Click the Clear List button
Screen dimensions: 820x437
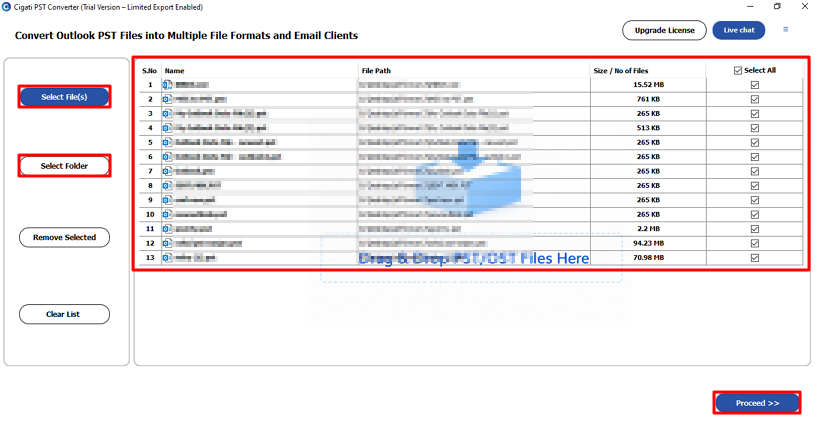point(64,314)
